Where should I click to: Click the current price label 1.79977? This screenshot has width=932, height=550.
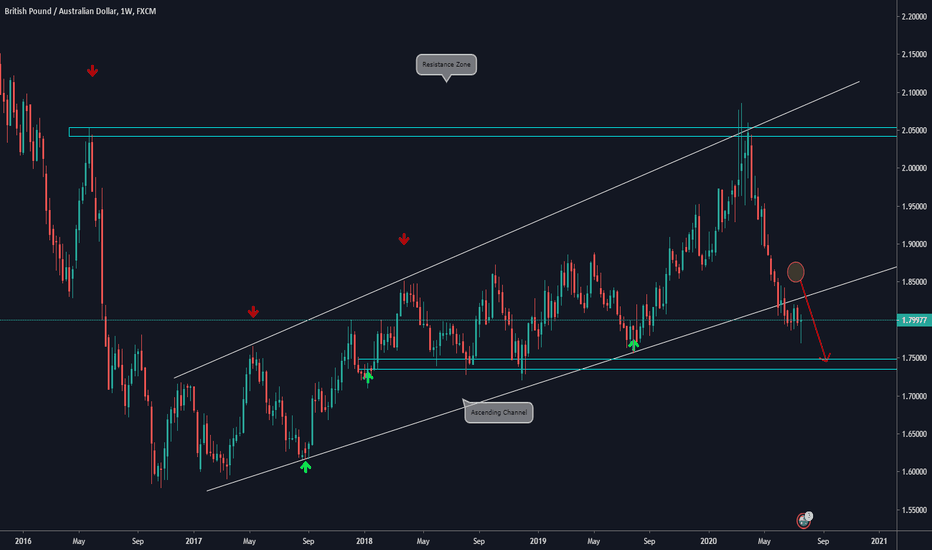[x=914, y=320]
